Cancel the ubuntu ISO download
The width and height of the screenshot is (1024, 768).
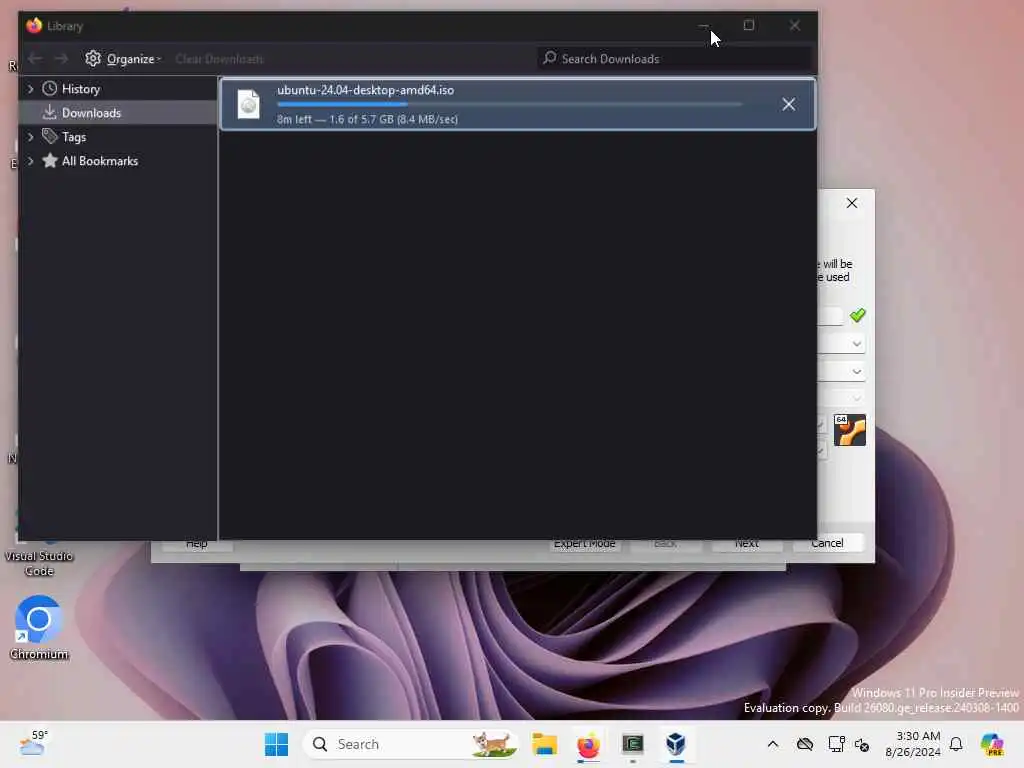click(x=788, y=104)
